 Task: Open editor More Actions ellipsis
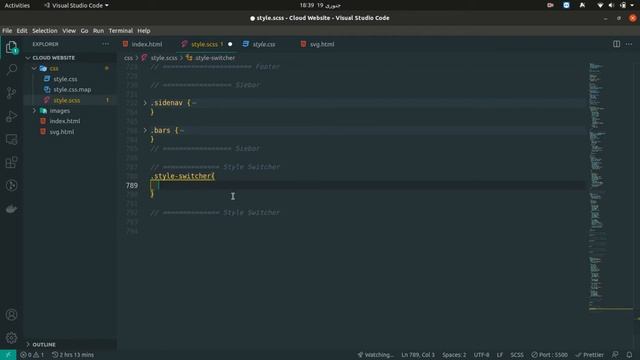[629, 44]
